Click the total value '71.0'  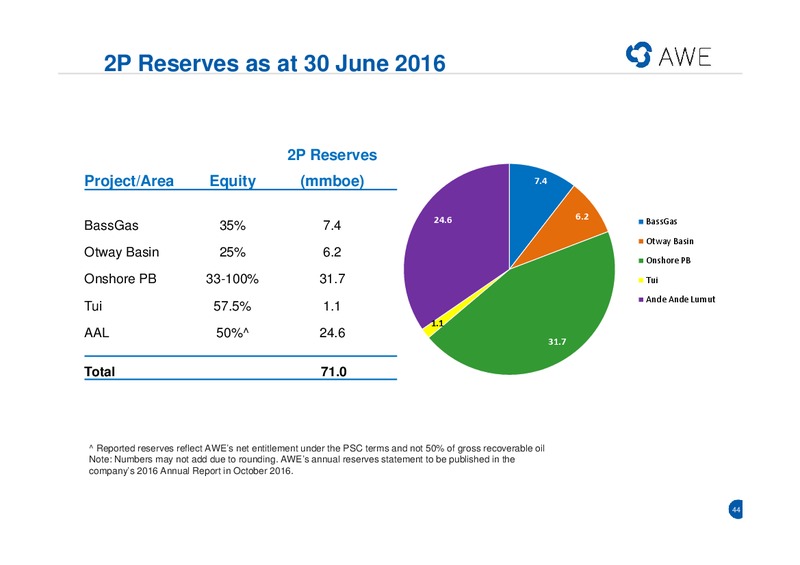point(334,372)
